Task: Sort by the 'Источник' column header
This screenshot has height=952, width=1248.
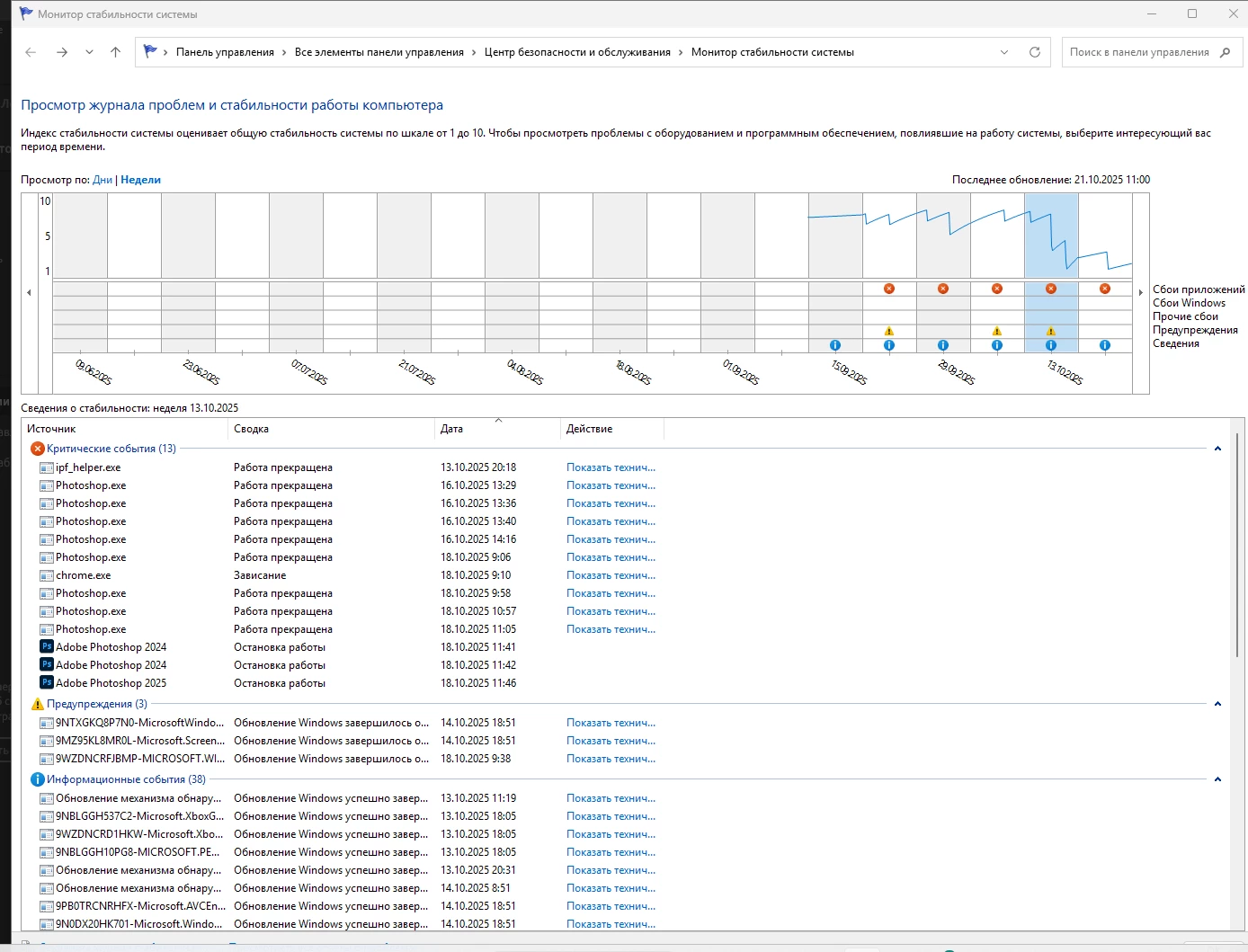Action: (125, 429)
